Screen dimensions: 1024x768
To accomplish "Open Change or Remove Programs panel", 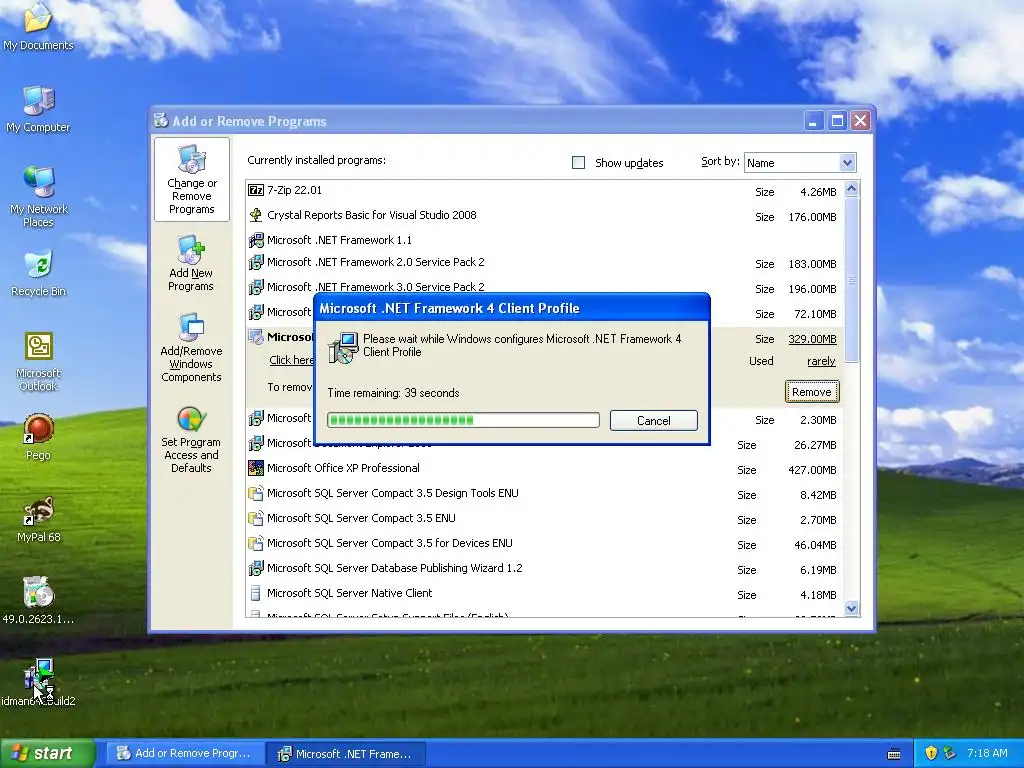I will click(x=191, y=180).
